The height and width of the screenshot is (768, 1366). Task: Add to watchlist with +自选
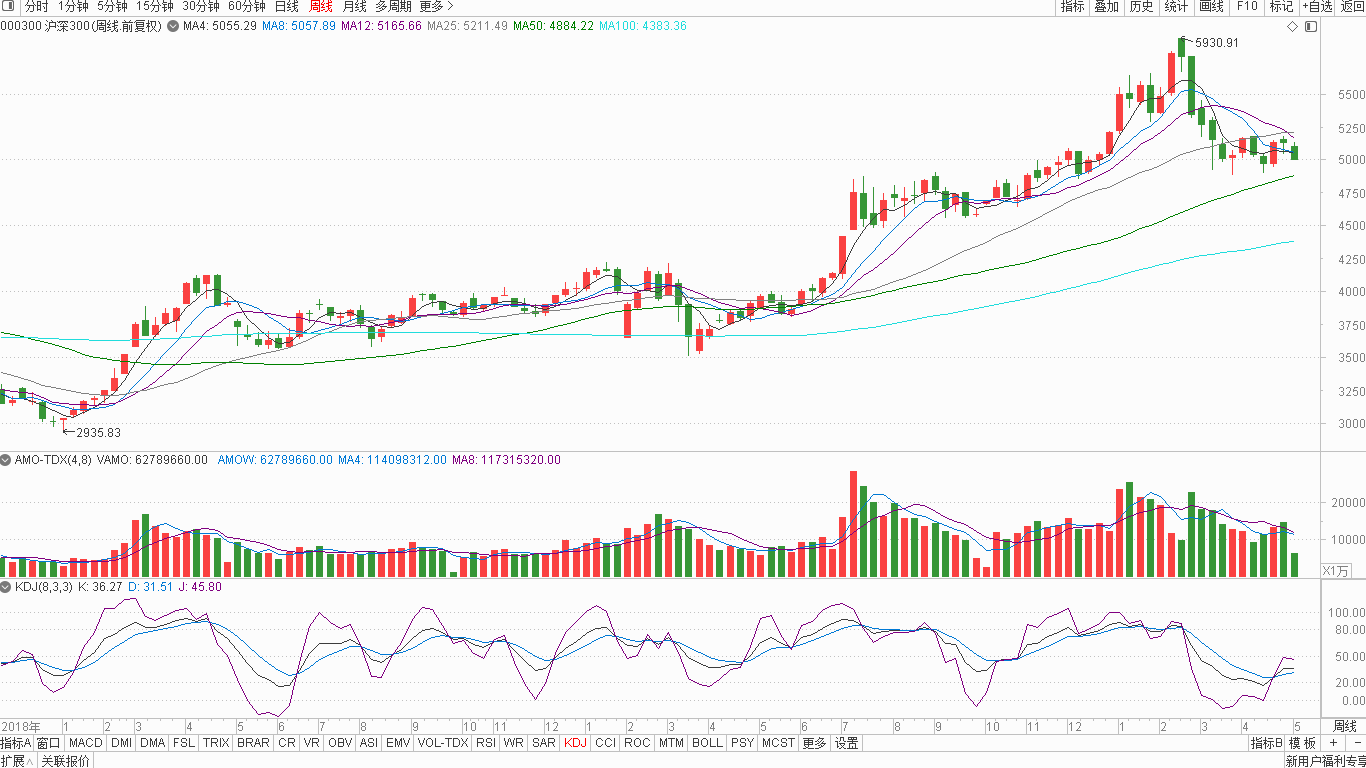coord(1317,6)
